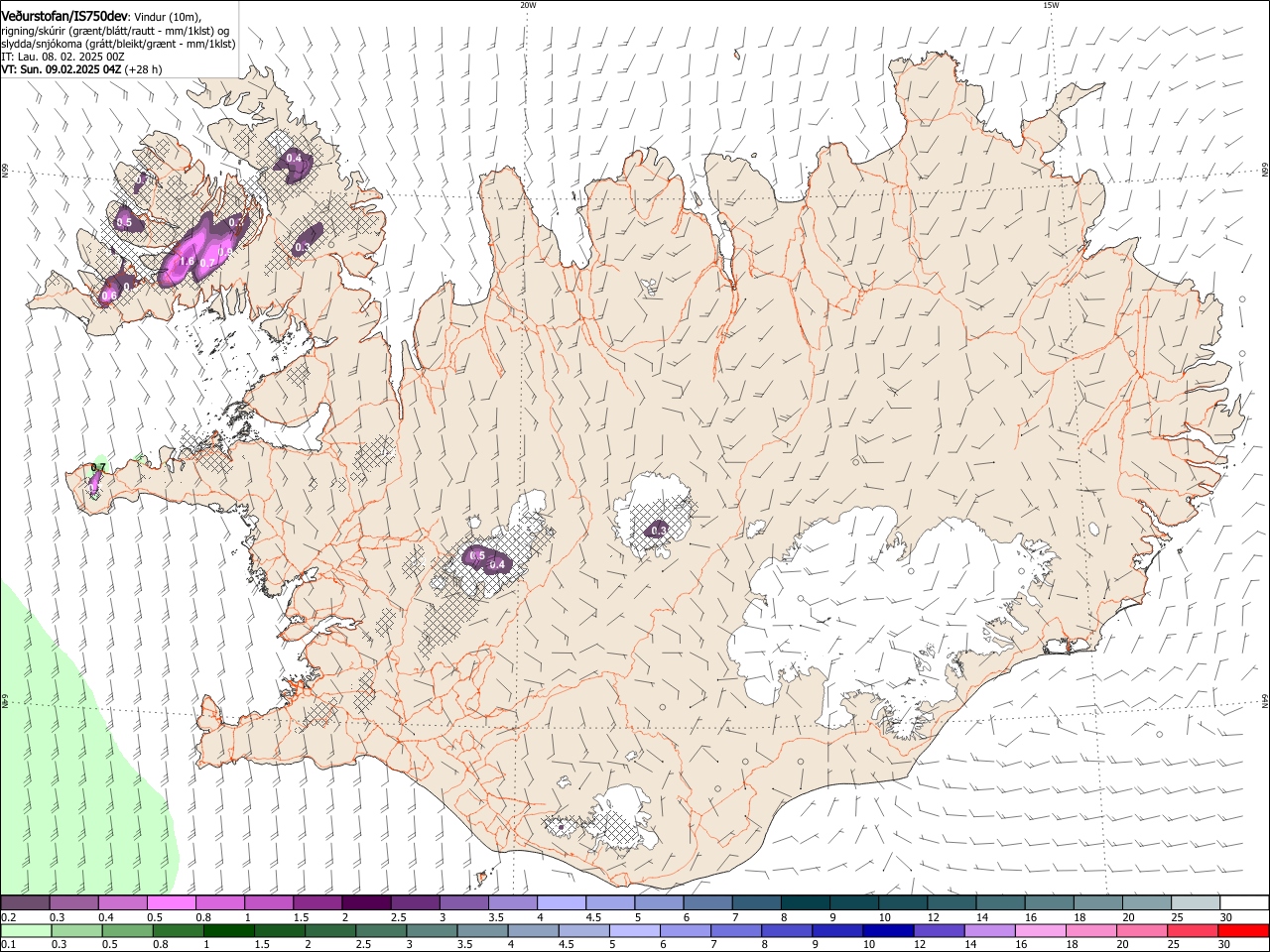
Task: Click the light pink 16–18 rain swatch
Action: pyautogui.click(x=1041, y=930)
